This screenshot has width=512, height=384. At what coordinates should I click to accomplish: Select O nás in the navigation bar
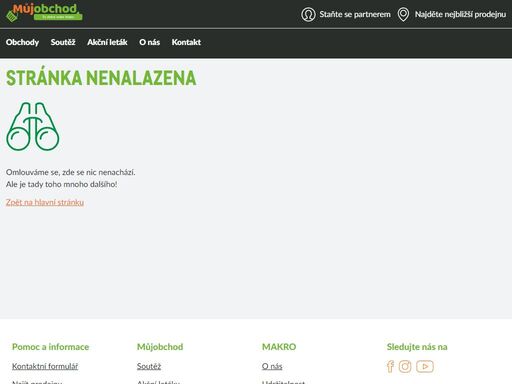click(149, 42)
